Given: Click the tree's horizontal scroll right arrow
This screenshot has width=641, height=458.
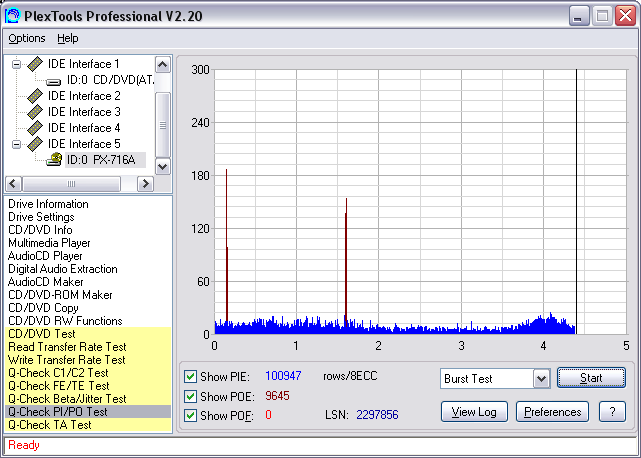Looking at the screenshot, I should pos(145,184).
